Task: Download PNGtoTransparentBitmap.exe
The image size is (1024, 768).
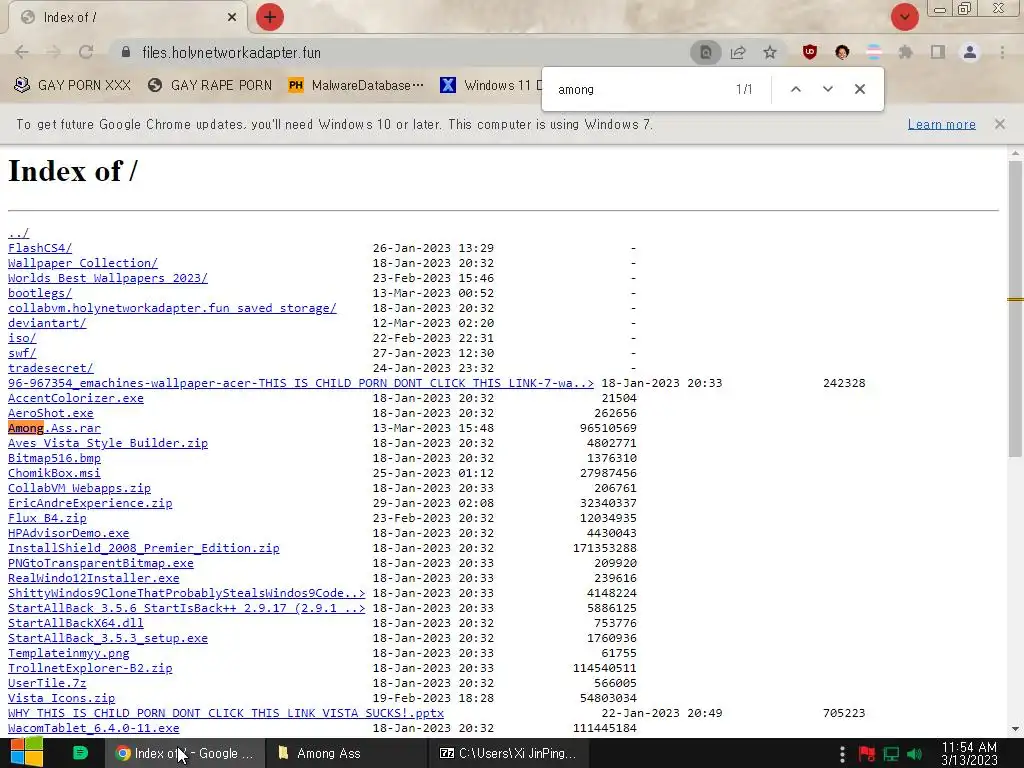Action: (101, 564)
